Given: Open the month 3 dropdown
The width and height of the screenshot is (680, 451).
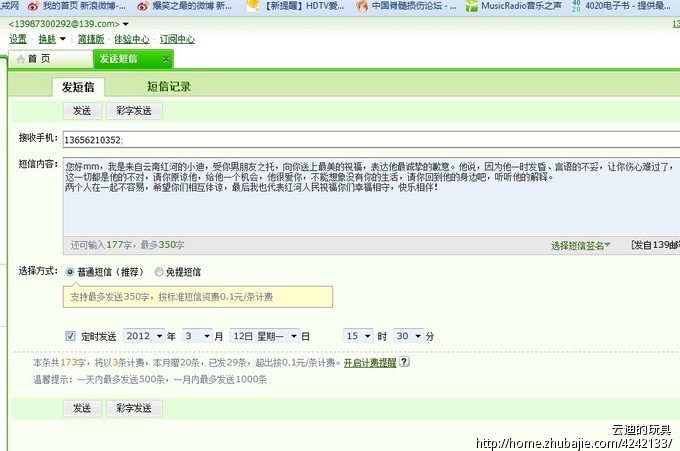Looking at the screenshot, I should pos(197,336).
